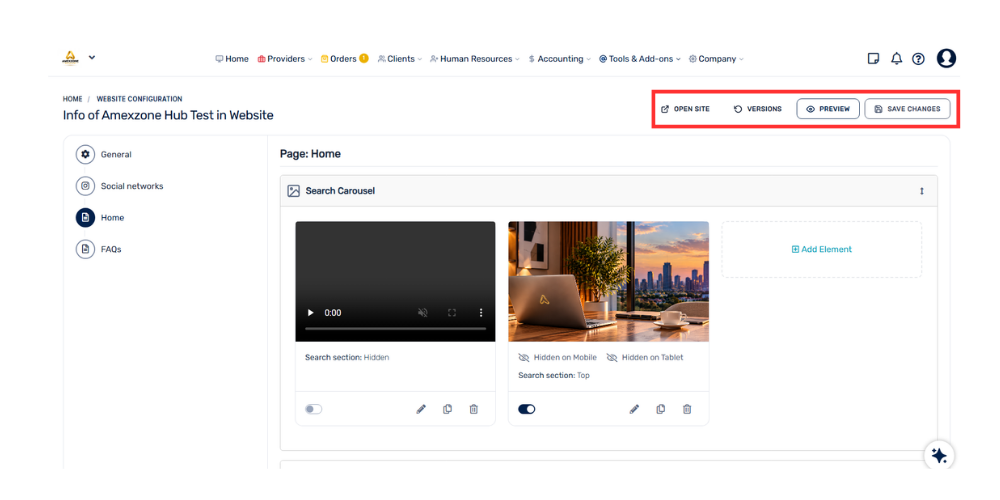Enable the toggle on the video card
Viewport: 1000px width, 500px height.
point(313,409)
